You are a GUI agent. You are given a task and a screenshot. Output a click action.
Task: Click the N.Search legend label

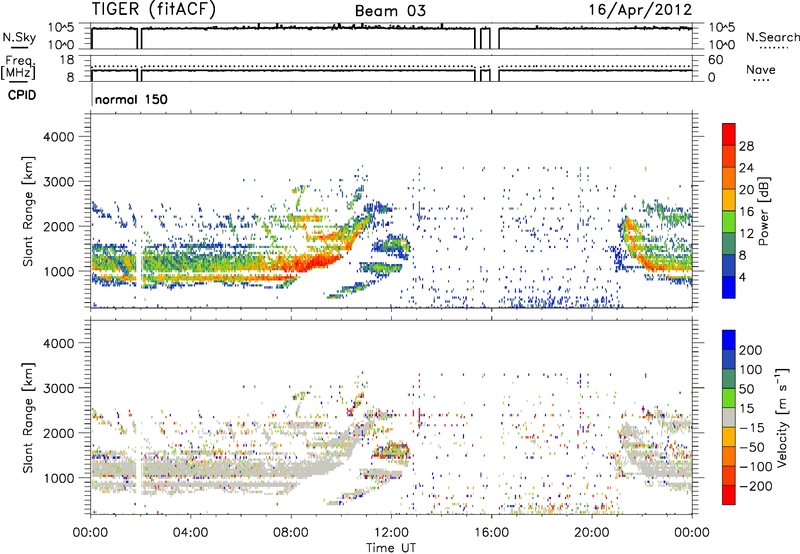point(772,37)
